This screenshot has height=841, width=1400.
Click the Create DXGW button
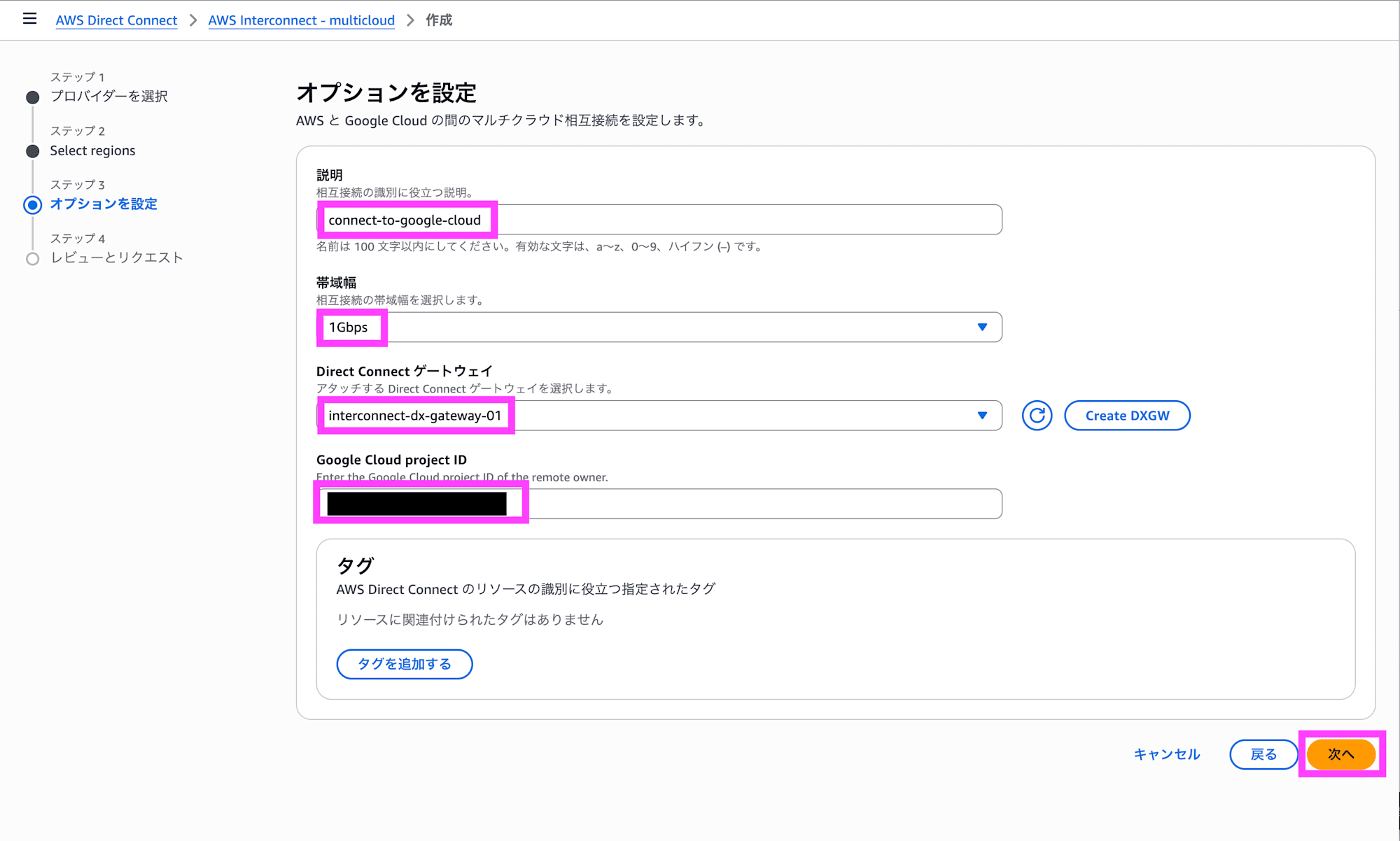coord(1127,415)
